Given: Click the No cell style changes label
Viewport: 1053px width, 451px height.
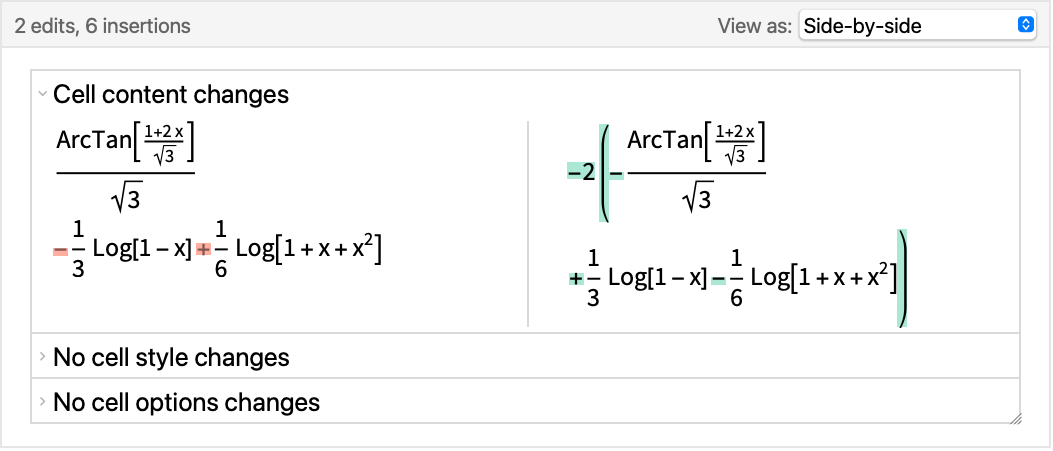Looking at the screenshot, I should pos(171,357).
